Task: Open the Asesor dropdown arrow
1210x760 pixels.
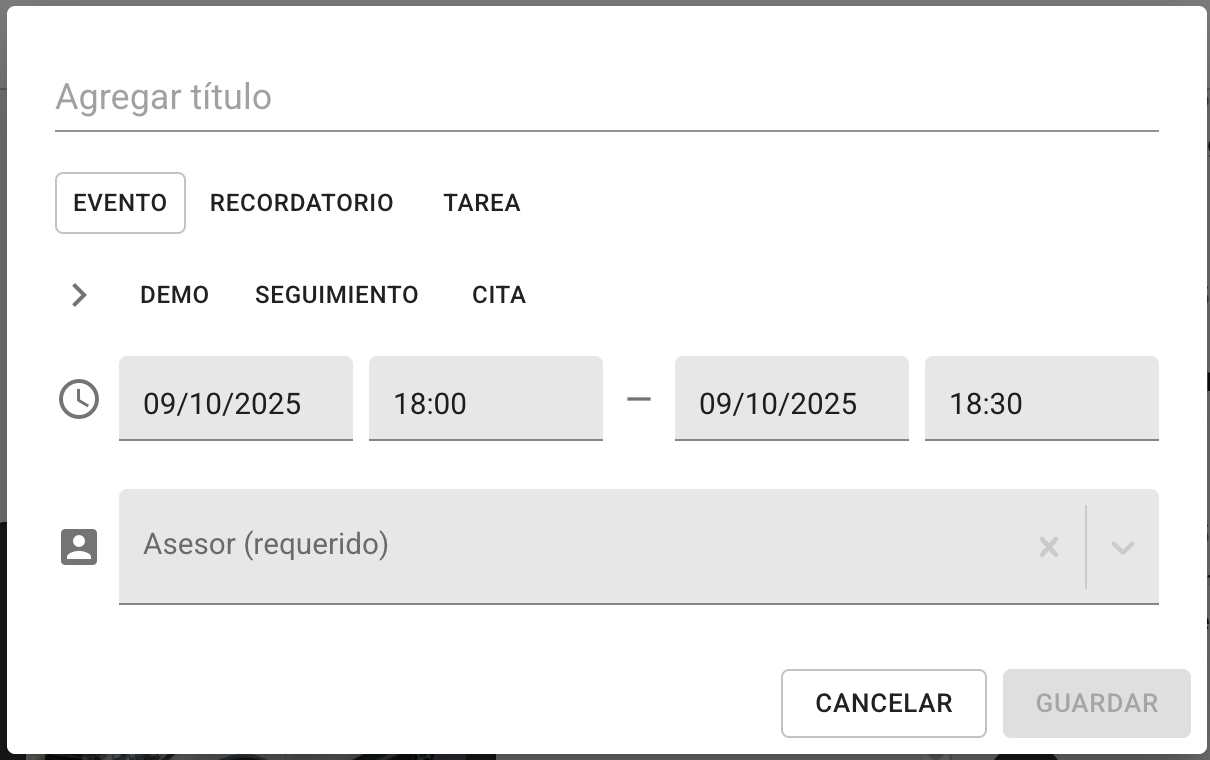Action: coord(1122,547)
